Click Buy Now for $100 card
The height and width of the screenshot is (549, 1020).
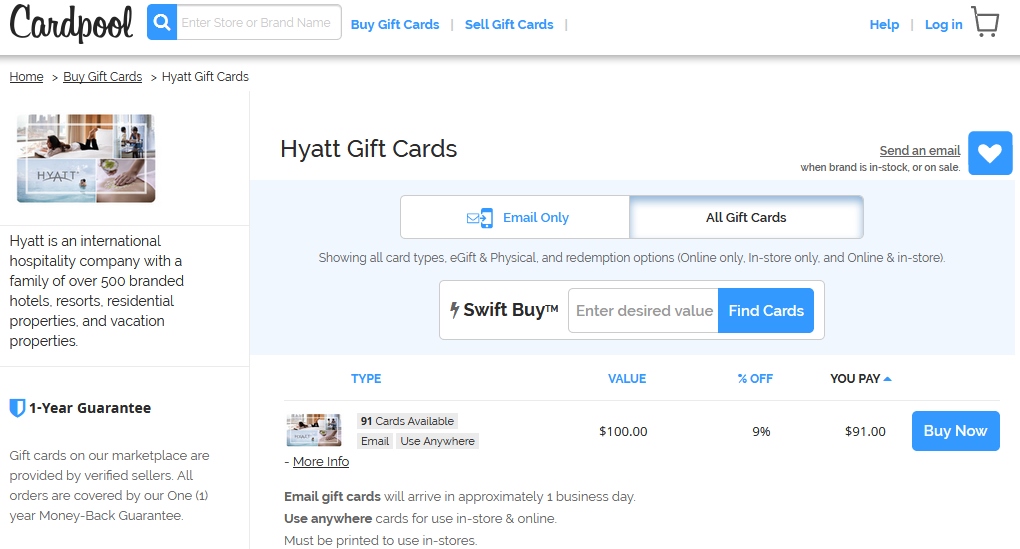click(x=955, y=431)
